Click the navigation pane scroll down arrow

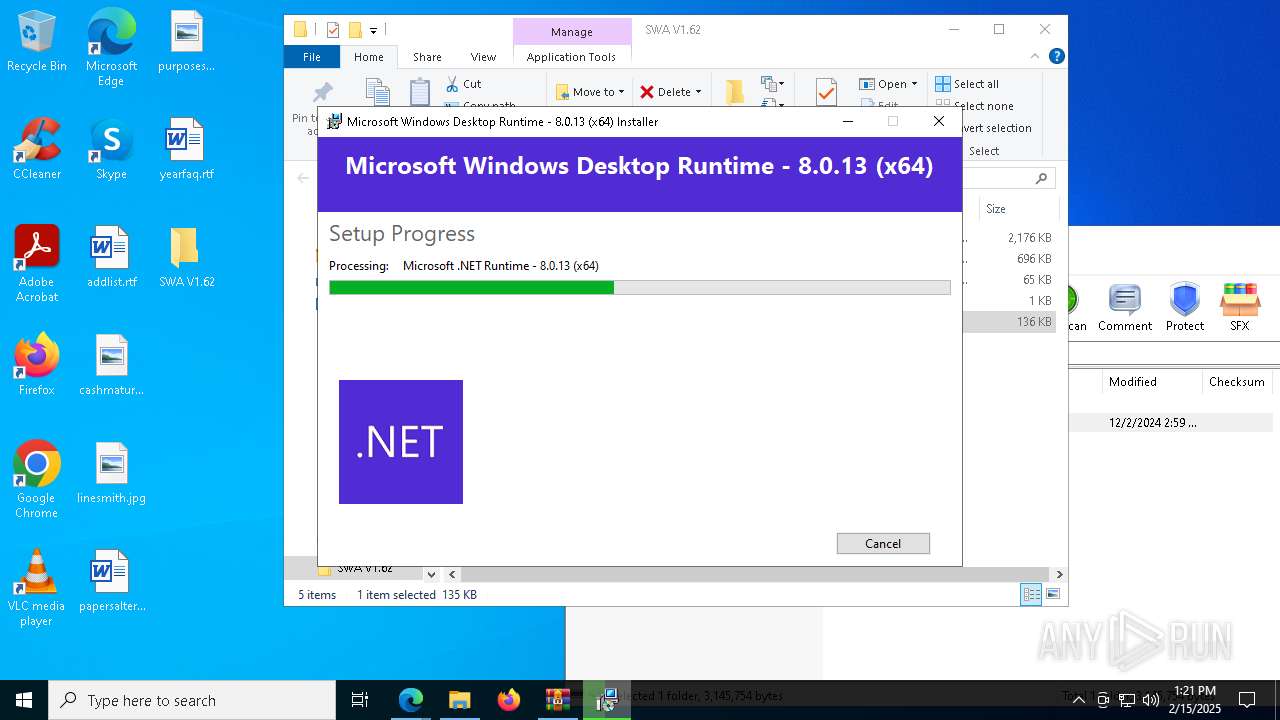coord(431,574)
